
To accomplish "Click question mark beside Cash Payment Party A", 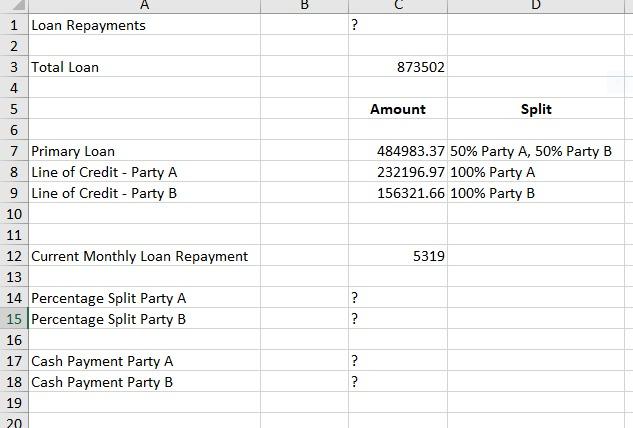I will (354, 361).
